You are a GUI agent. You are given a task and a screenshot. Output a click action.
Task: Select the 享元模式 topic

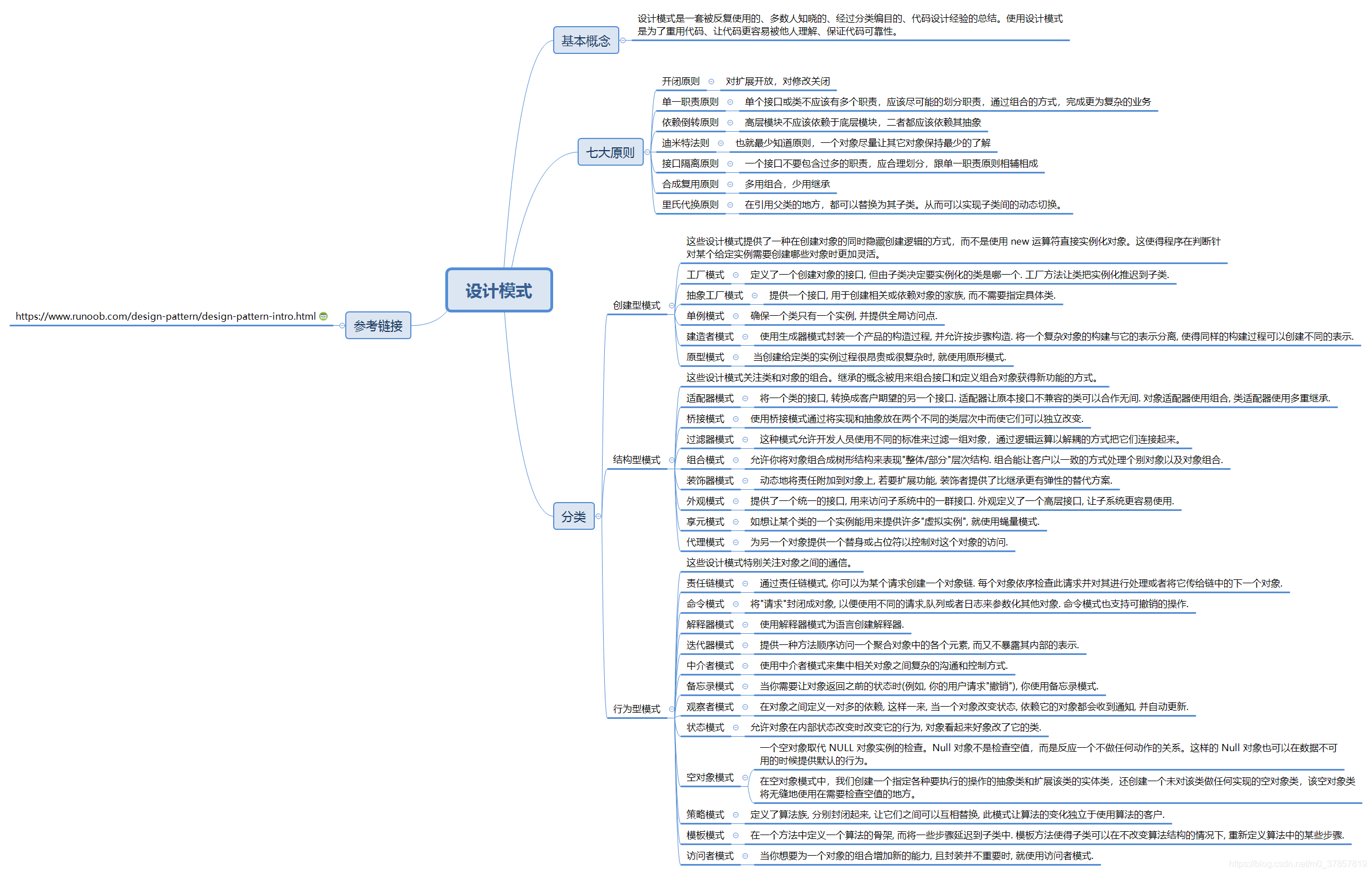click(x=705, y=522)
